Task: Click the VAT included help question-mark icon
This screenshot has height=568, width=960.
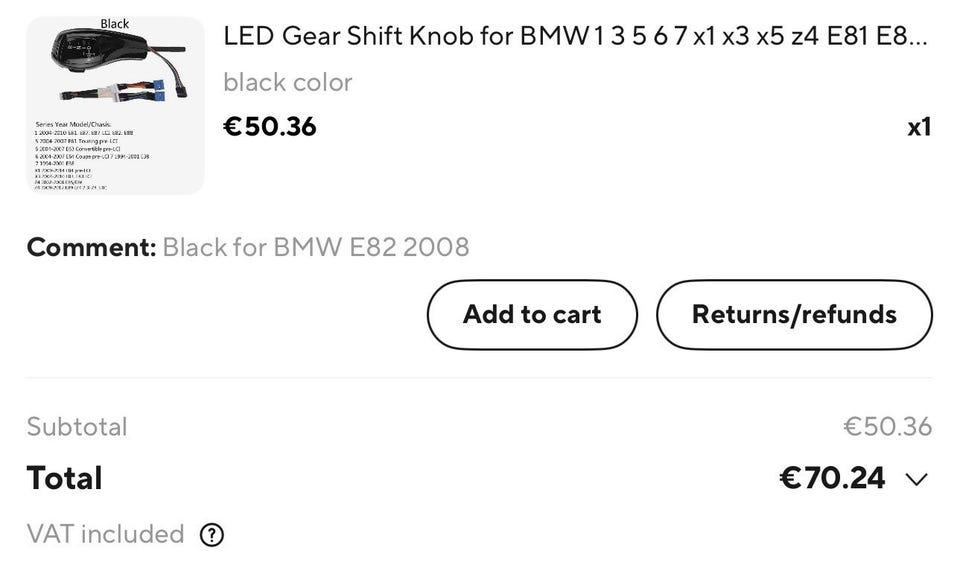Action: point(211,535)
